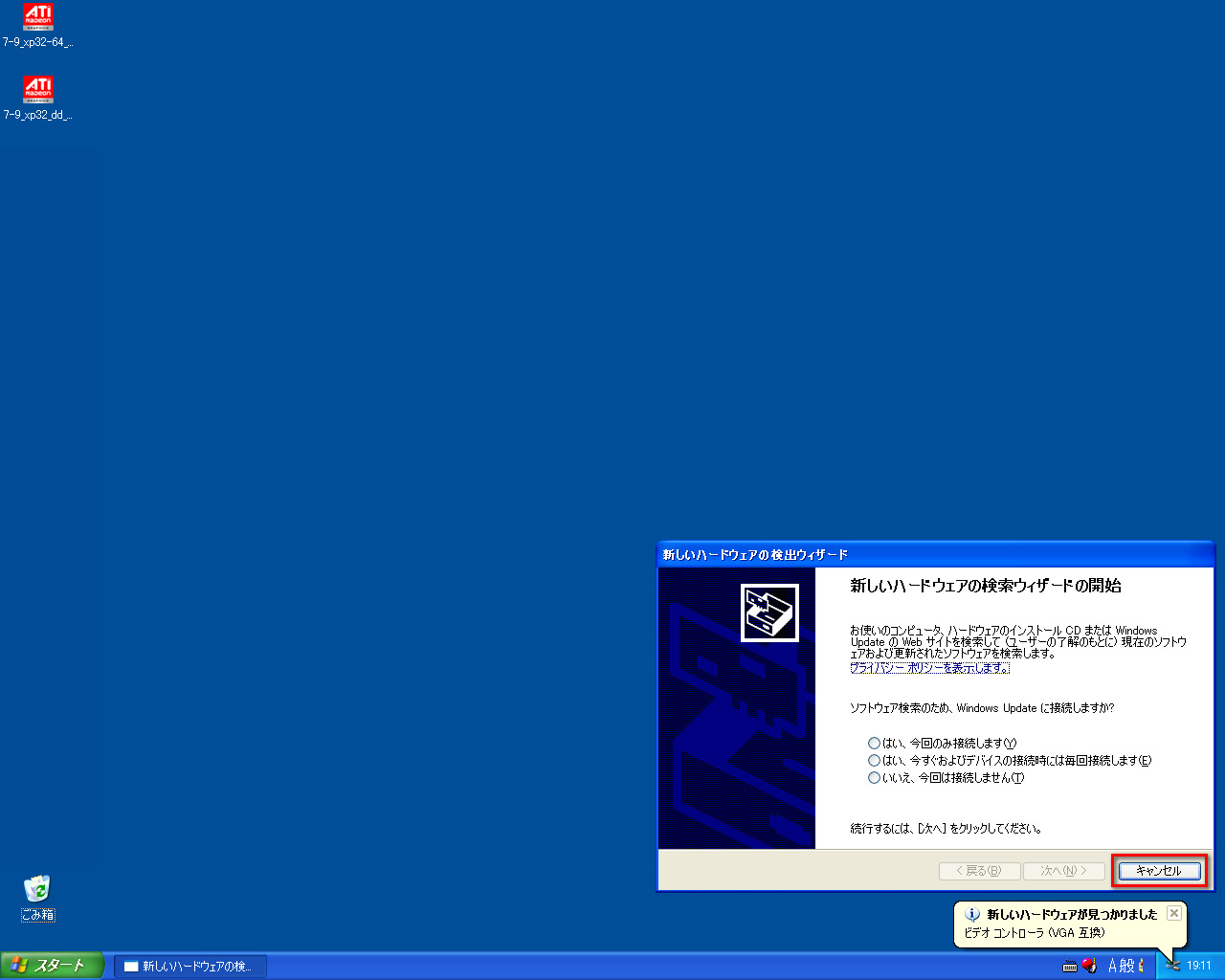The height and width of the screenshot is (980, 1225).
Task: Click the IME conversion mode '般' indicator
Action: [1127, 966]
